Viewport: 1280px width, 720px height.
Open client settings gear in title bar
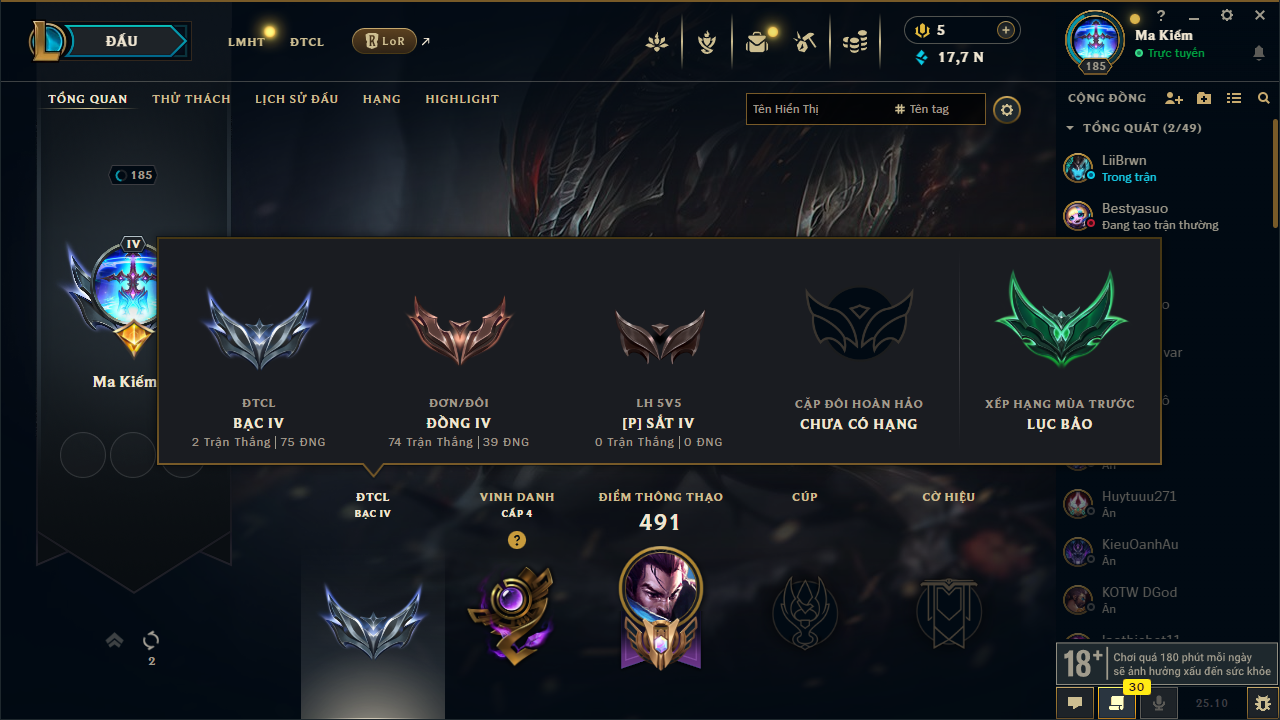pos(1227,15)
